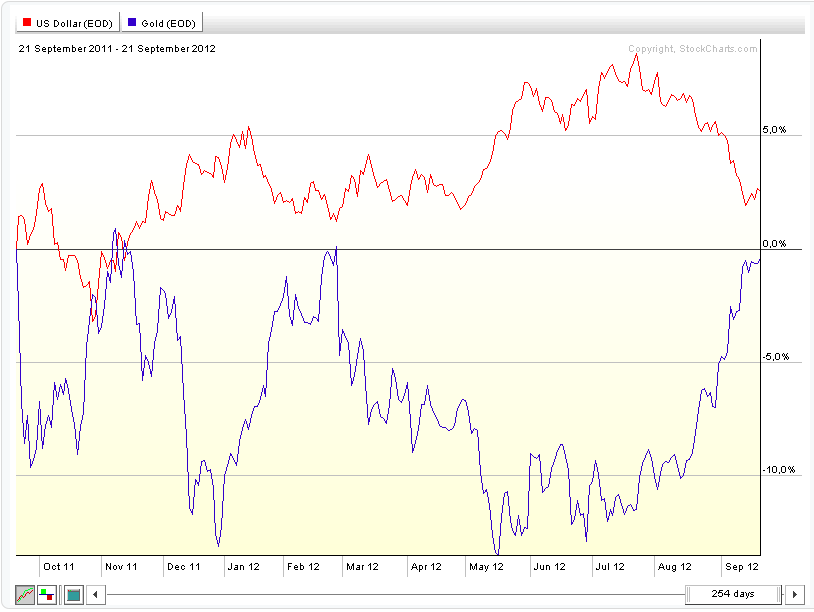Click the 5.0% y-axis label

coord(775,130)
